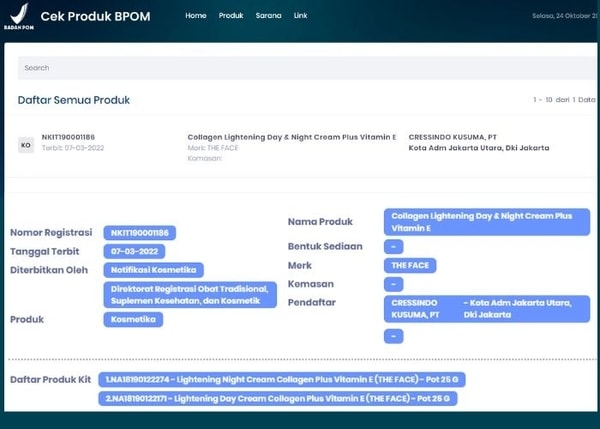The height and width of the screenshot is (429, 600).
Task: Click the KO product type badge
Action: click(x=26, y=145)
